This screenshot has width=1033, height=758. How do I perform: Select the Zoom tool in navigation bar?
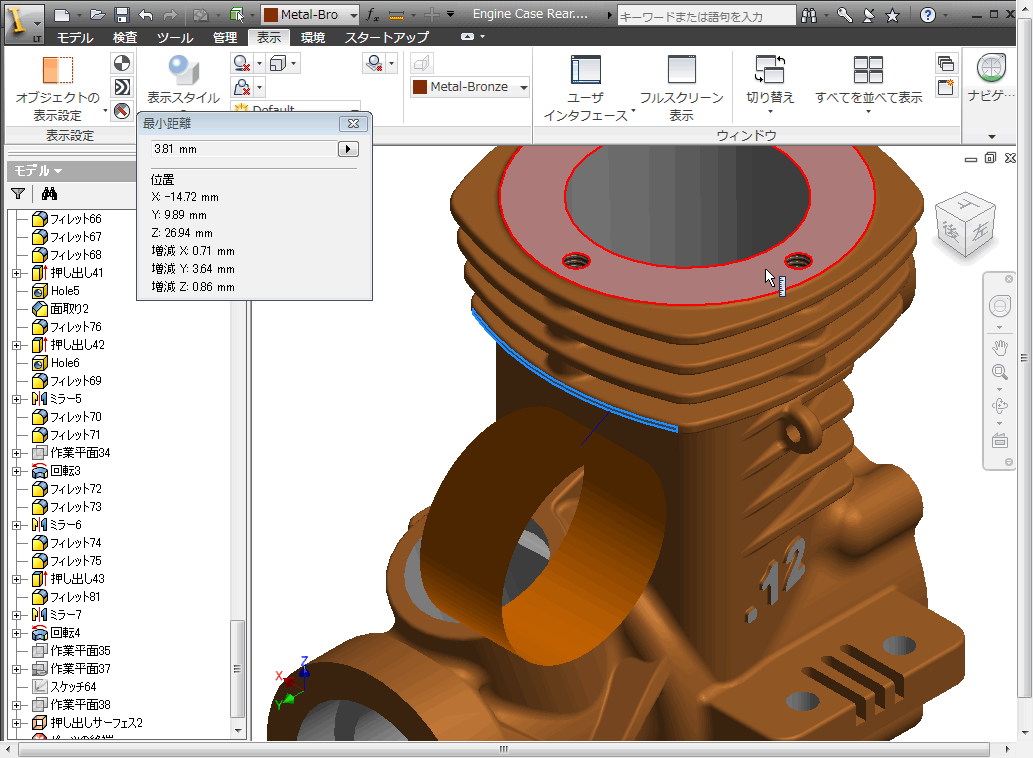[999, 372]
